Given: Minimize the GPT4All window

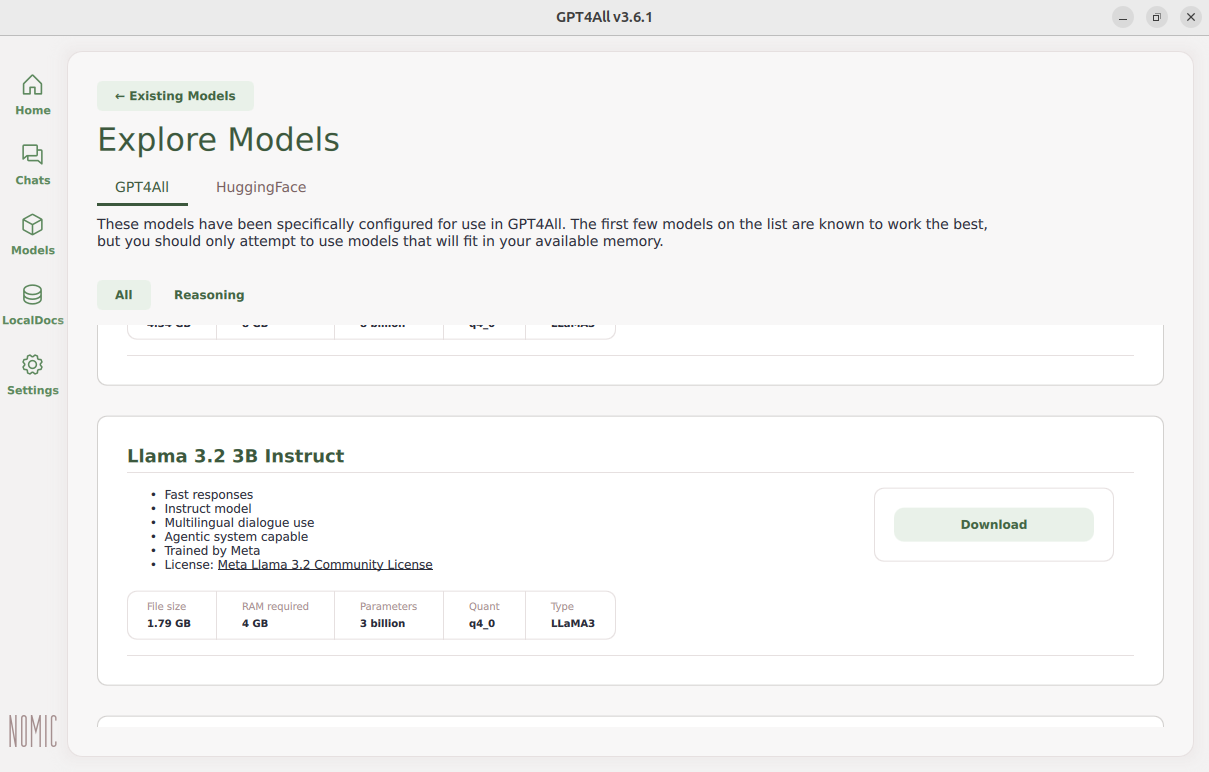Looking at the screenshot, I should (1122, 17).
